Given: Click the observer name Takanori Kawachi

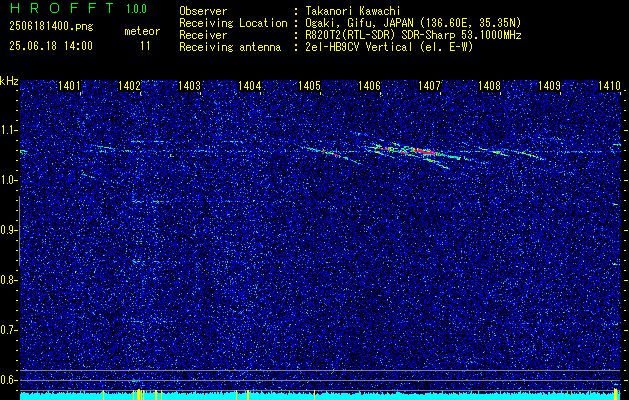Looking at the screenshot, I should point(353,11).
